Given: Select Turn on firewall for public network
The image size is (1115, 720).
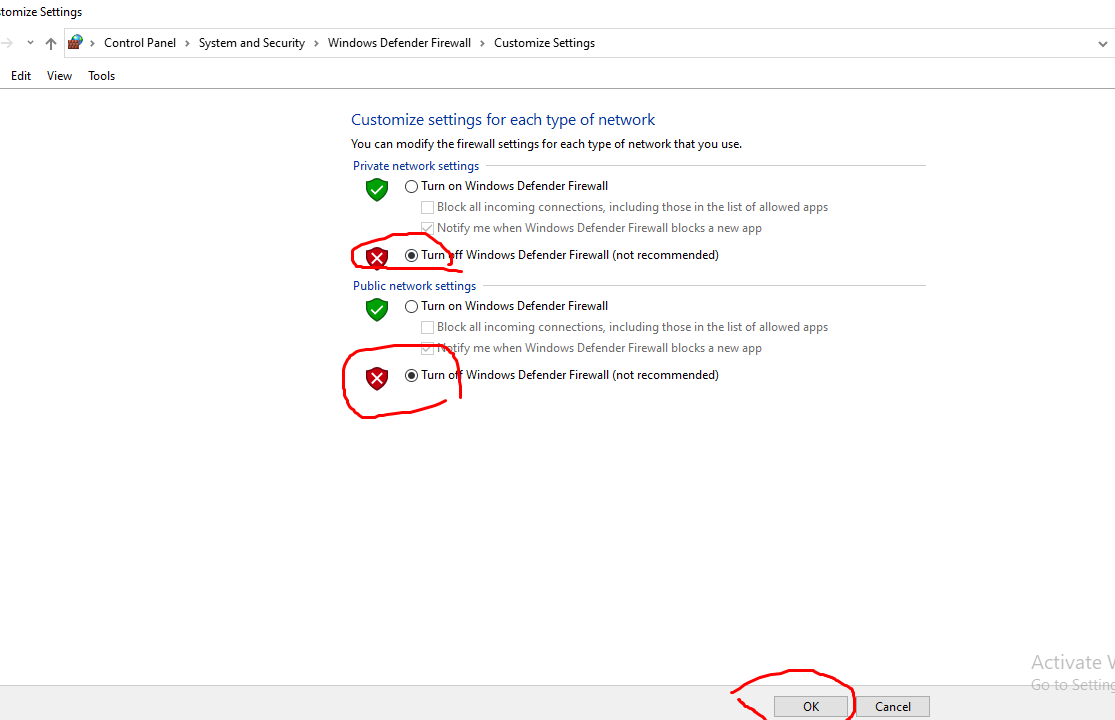Looking at the screenshot, I should (411, 306).
